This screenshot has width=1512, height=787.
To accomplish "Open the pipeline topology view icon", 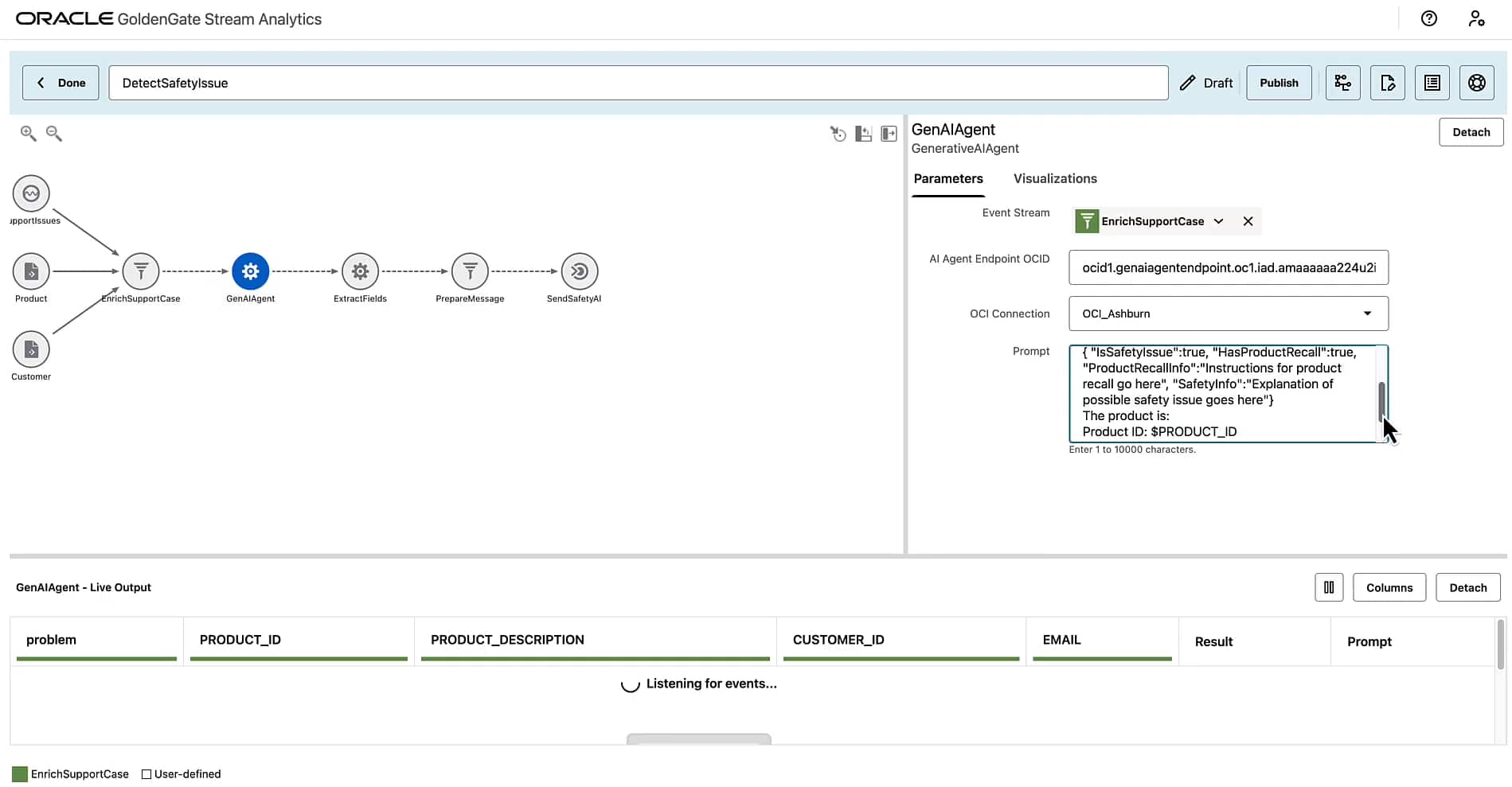I will click(x=1343, y=82).
